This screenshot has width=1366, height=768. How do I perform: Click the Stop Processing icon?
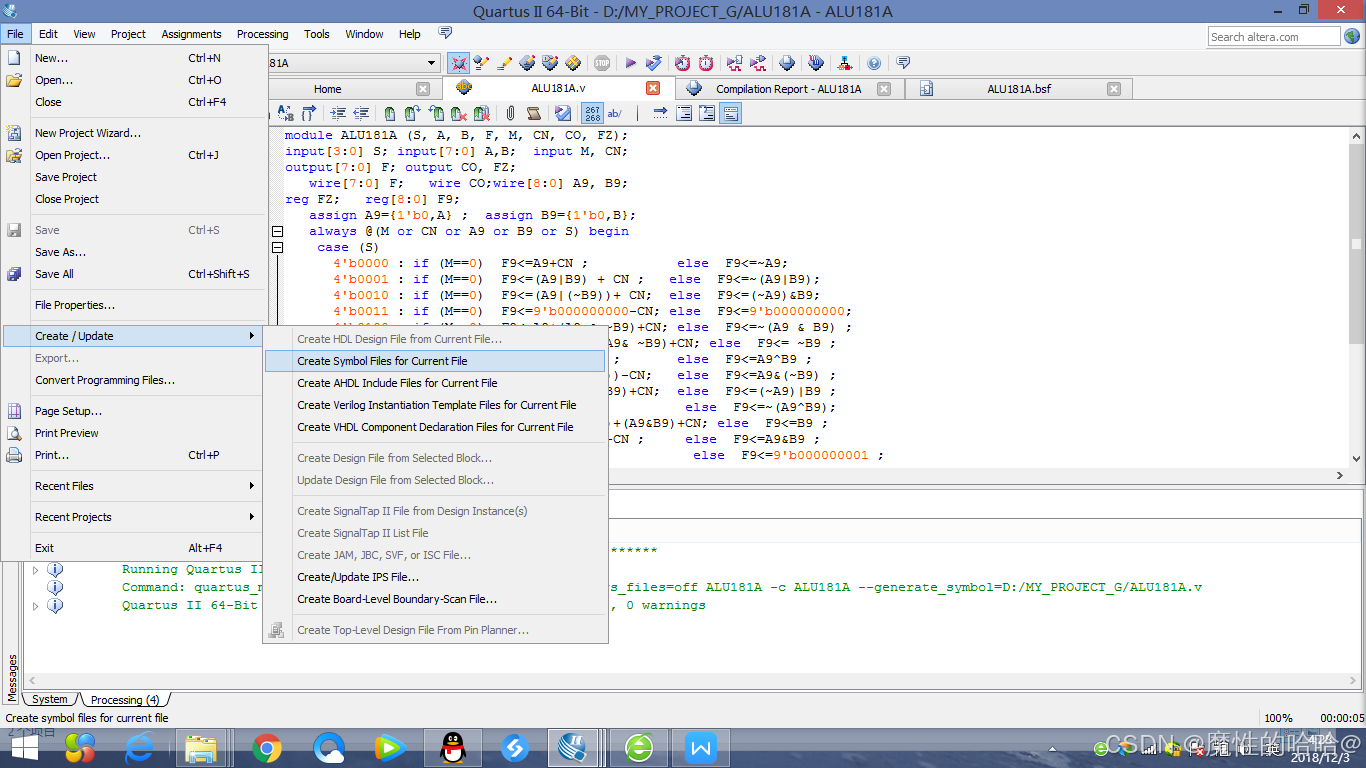(x=601, y=63)
